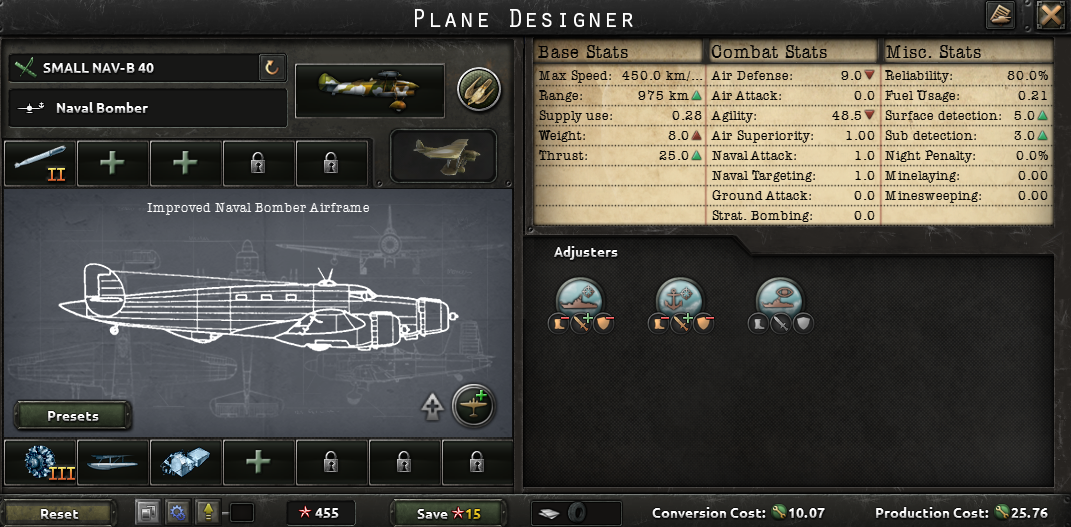Click the Reset button
The width and height of the screenshot is (1071, 527).
59,513
